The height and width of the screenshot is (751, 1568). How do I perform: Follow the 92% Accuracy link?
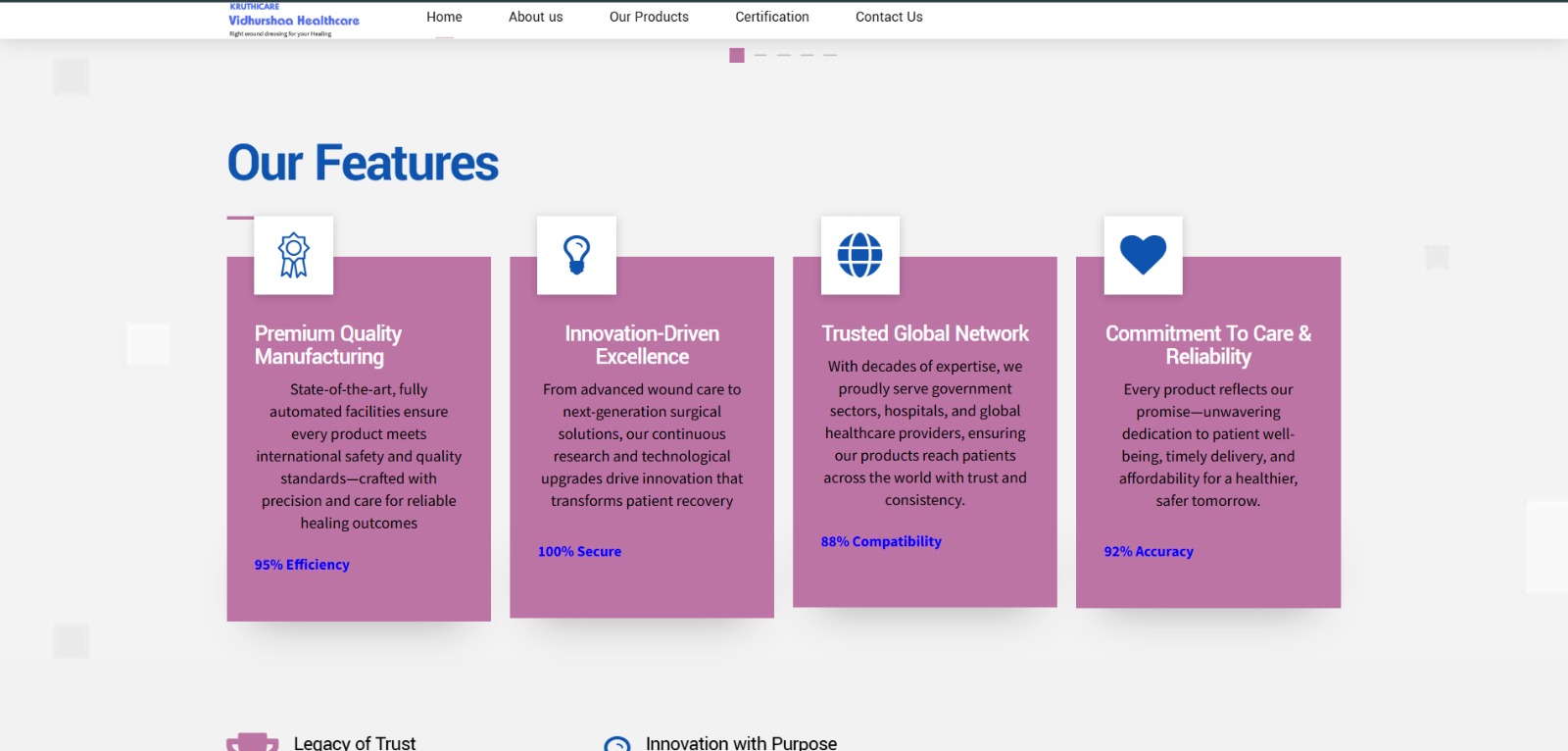click(x=1149, y=552)
